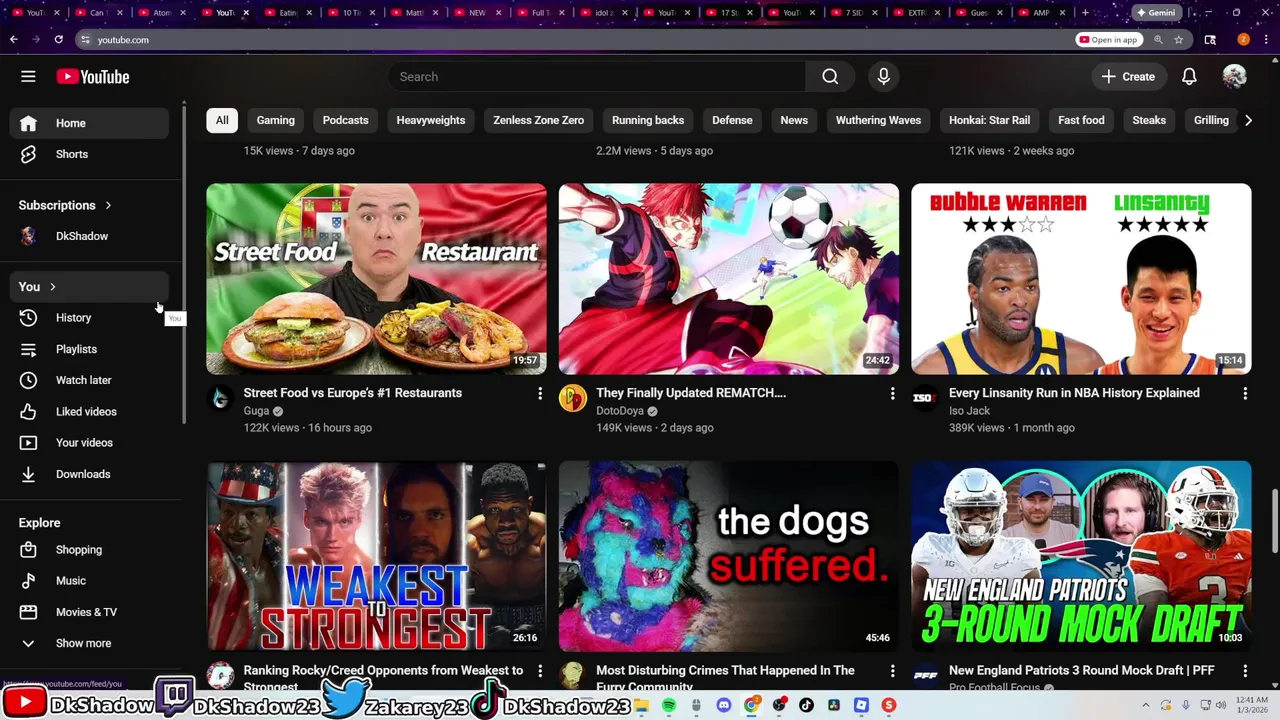Click the Gemini button in the tab bar
Screen dimensions: 1280x720
click(x=1155, y=13)
